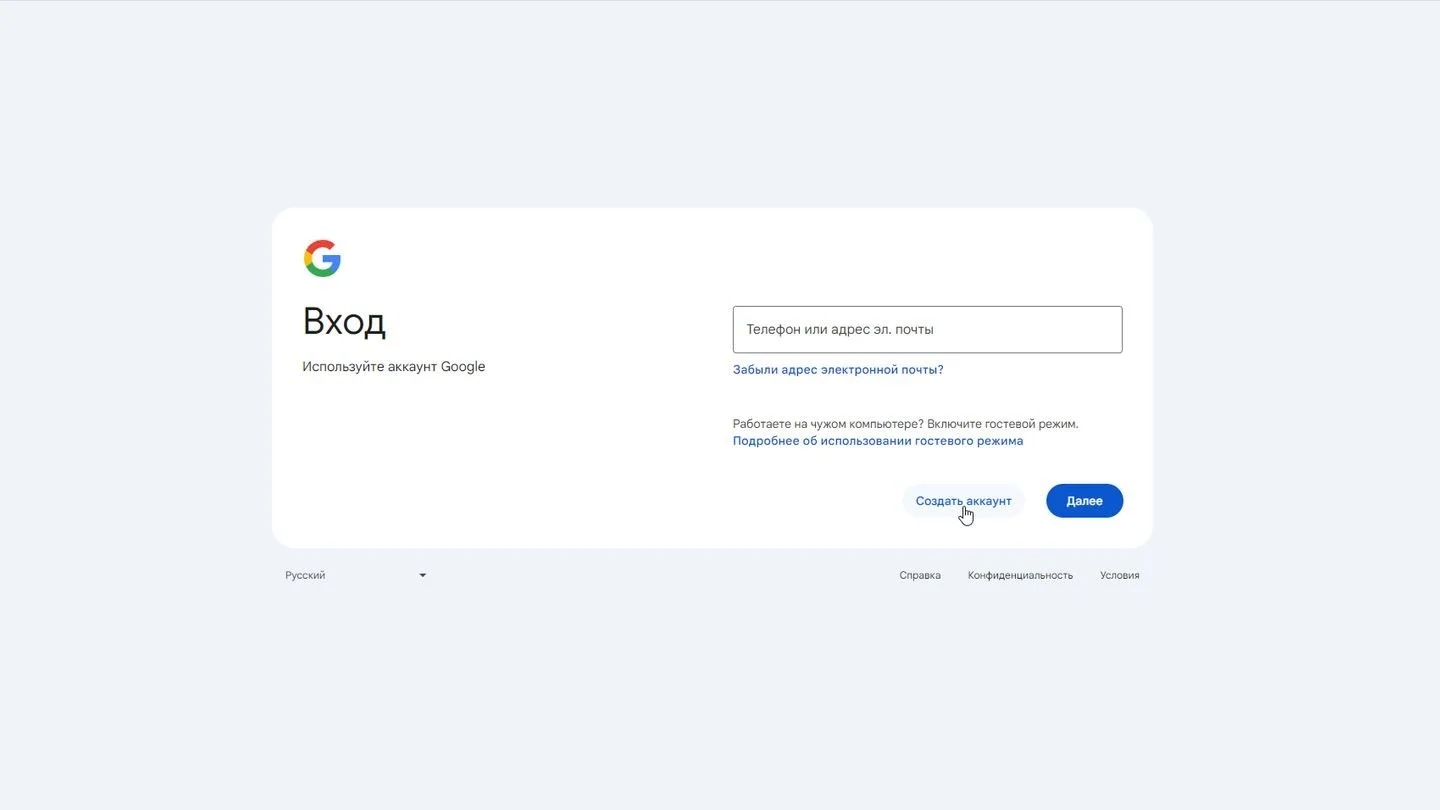Viewport: 1440px width, 810px height.
Task: Open the 'Справка' footer link
Action: (x=920, y=575)
